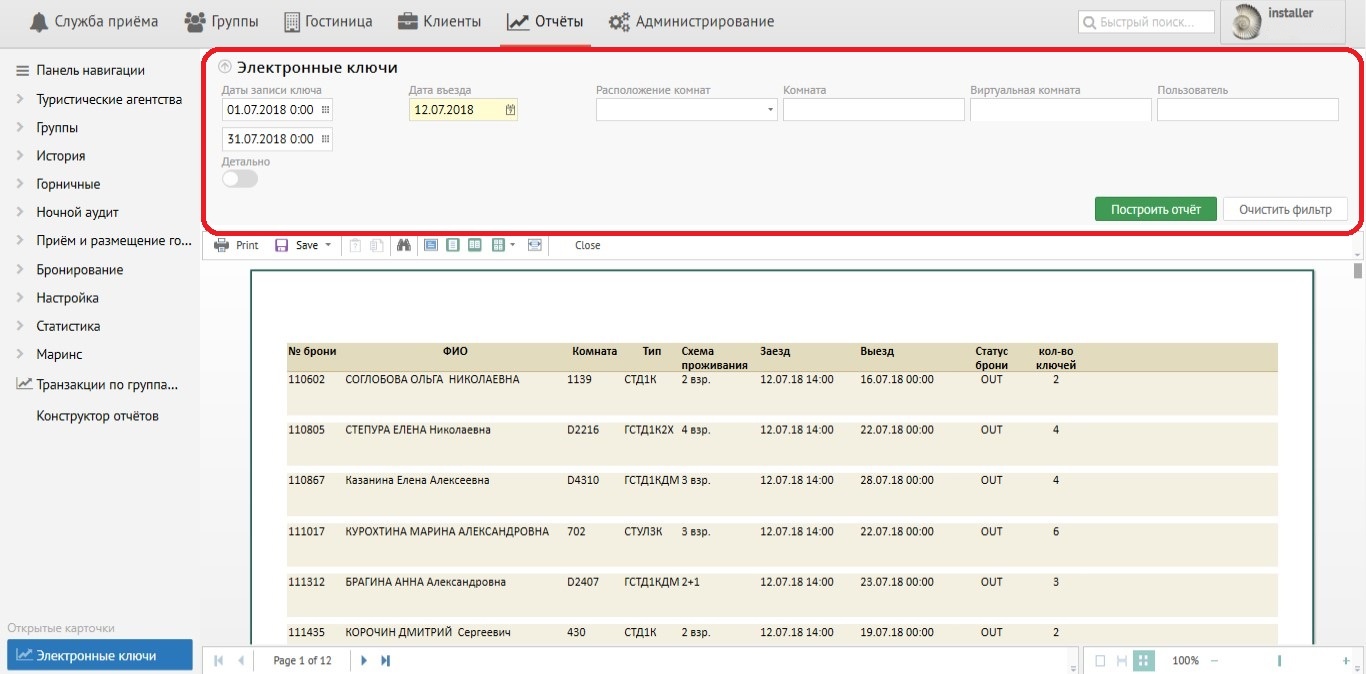Switch to two-page view icon

tap(475, 245)
